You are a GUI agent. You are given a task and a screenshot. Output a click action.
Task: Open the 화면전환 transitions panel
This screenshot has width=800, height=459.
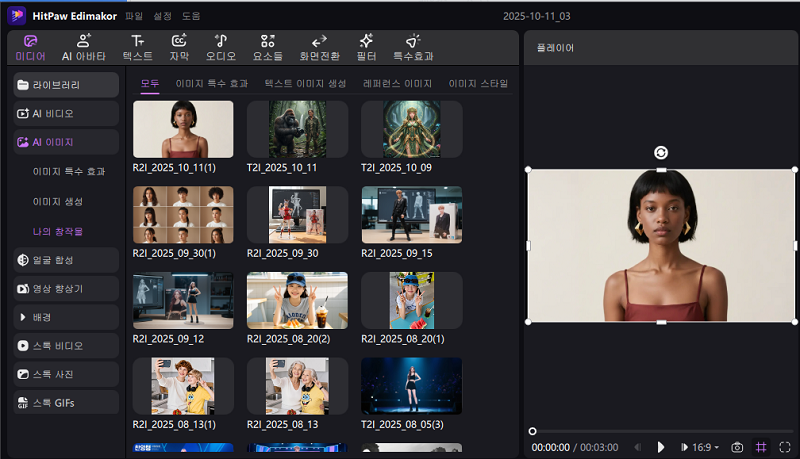(x=319, y=47)
